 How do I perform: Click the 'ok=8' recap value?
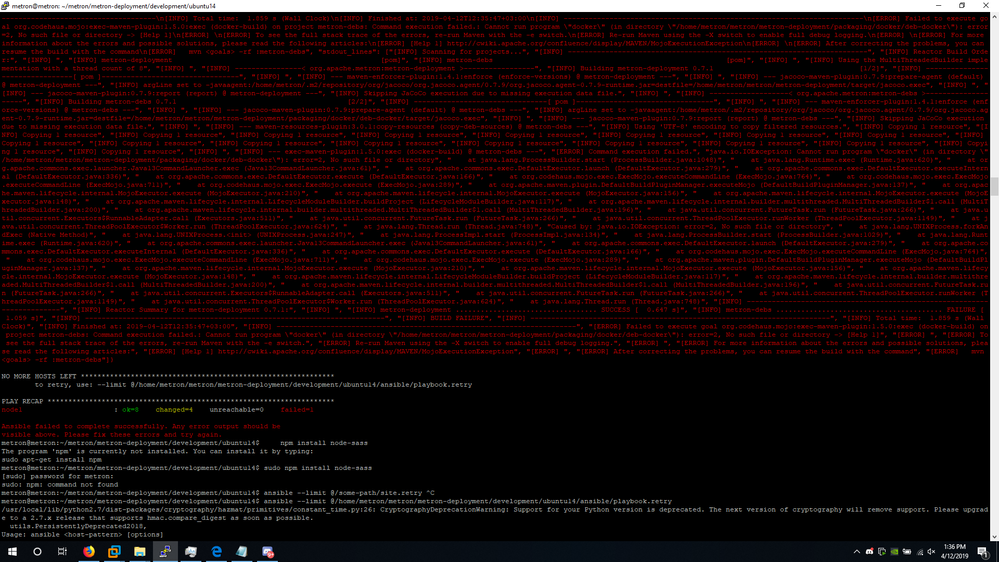(131, 410)
